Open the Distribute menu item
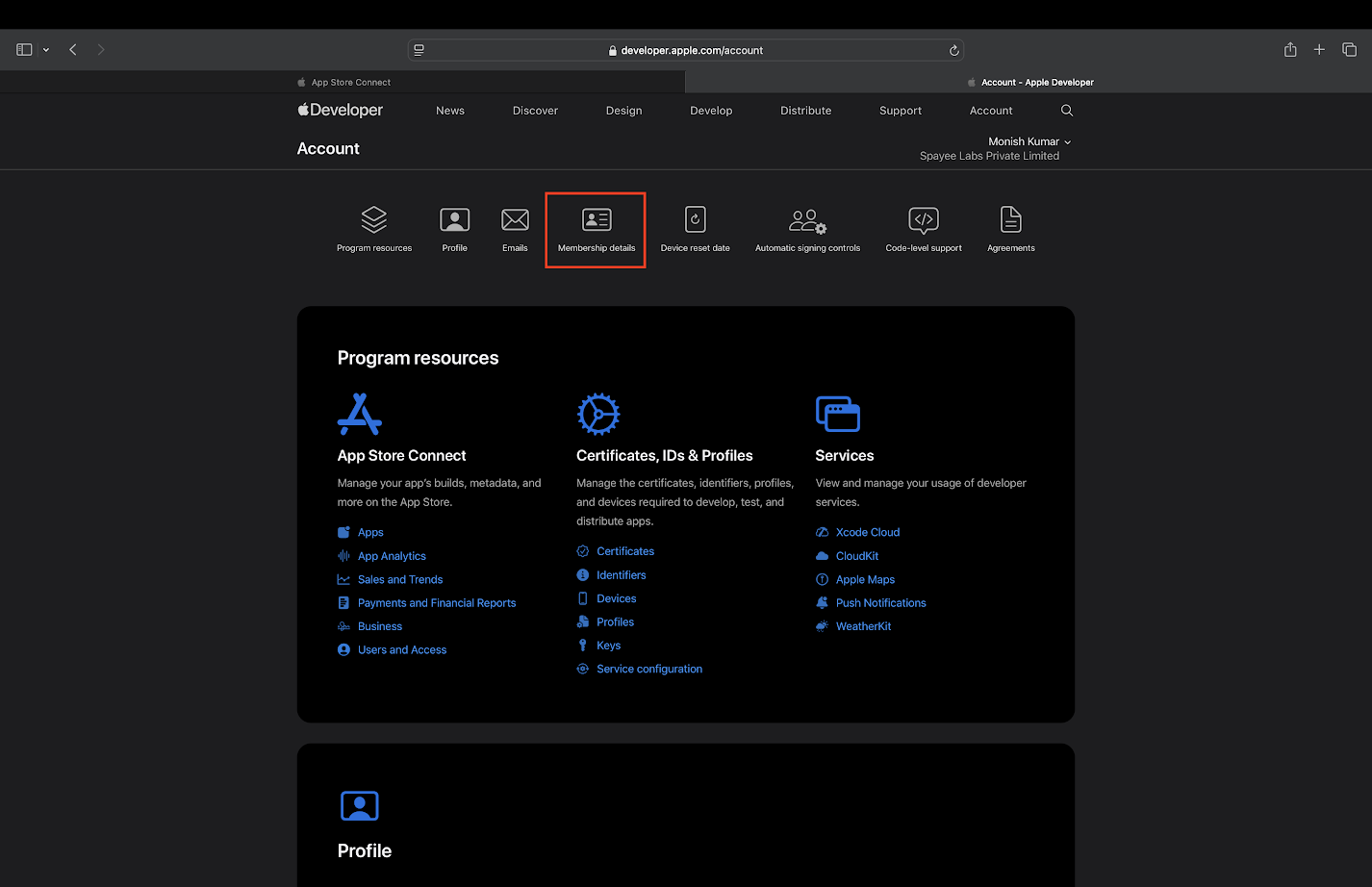1372x887 pixels. 805,111
